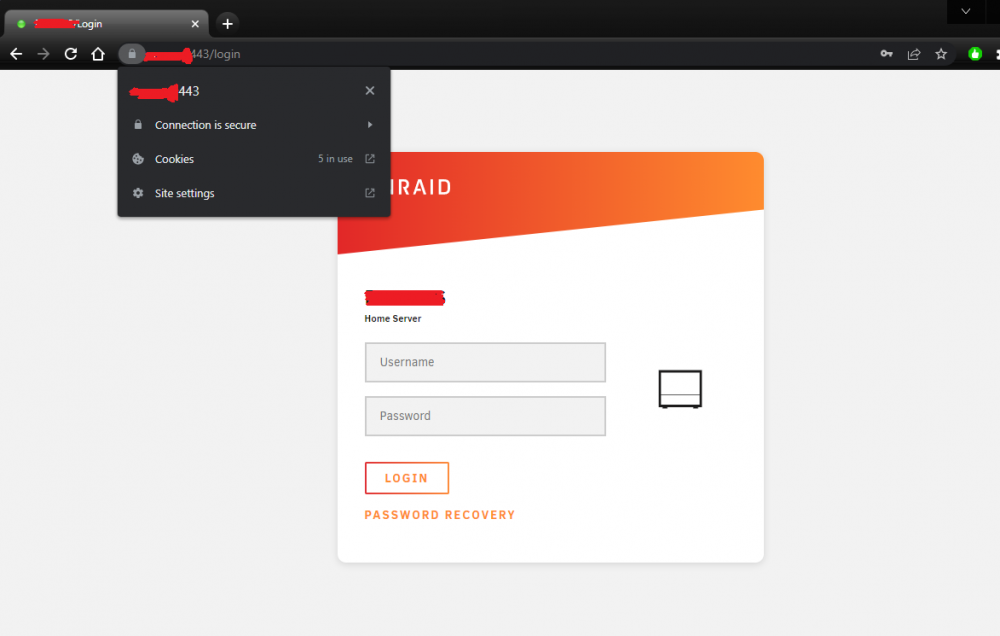
Task: Open the green thumbs-up extension
Action: click(975, 54)
